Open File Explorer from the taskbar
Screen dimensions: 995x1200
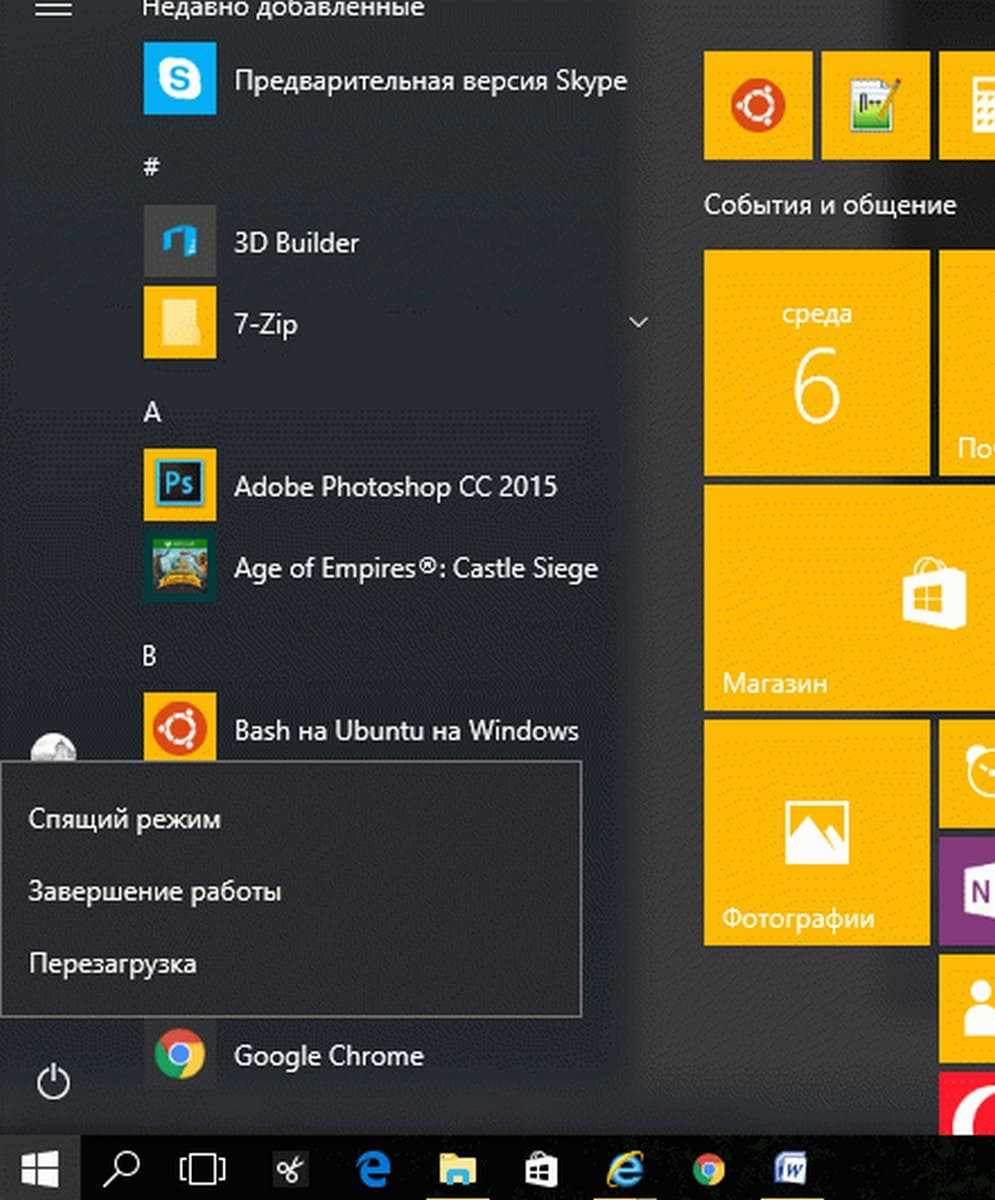458,1168
